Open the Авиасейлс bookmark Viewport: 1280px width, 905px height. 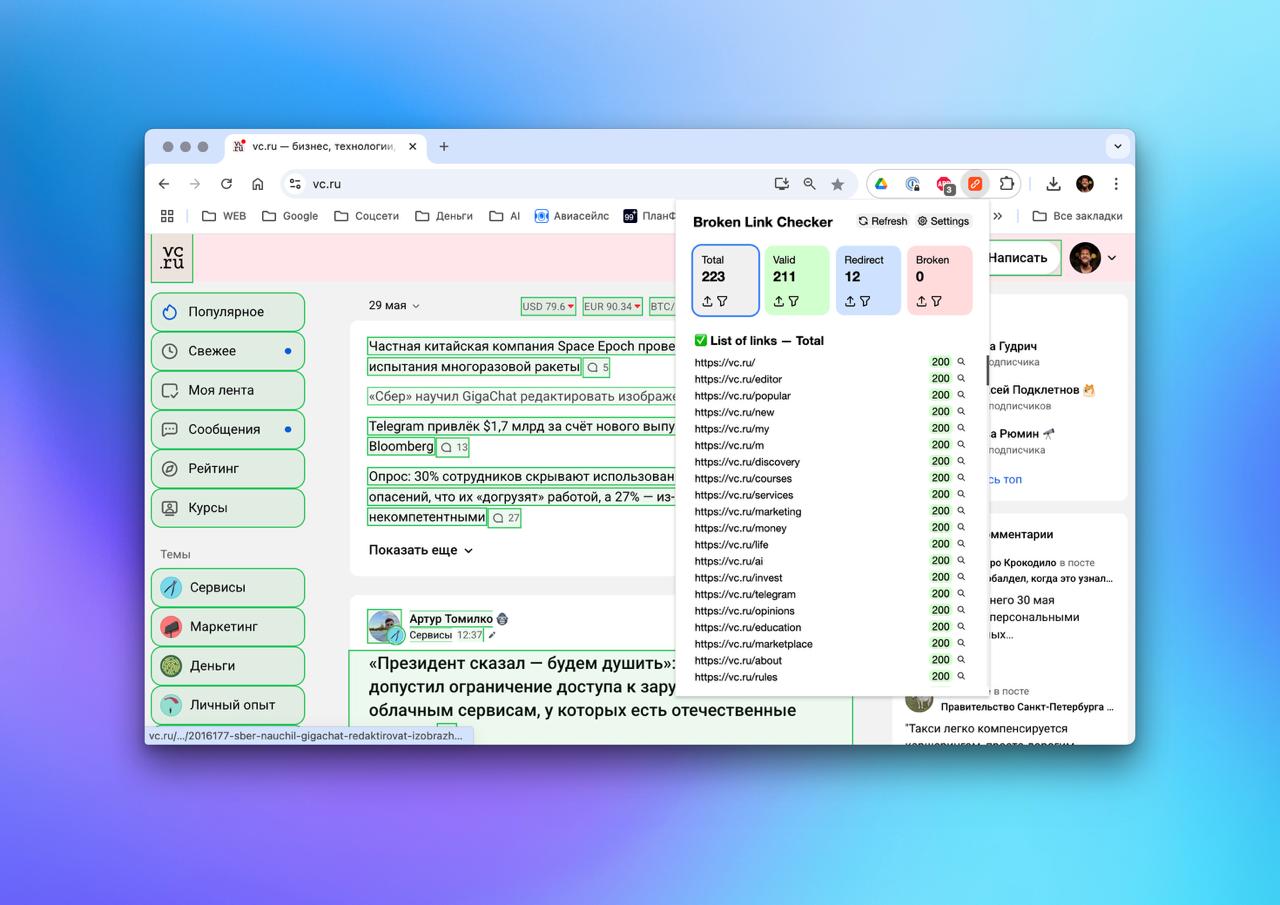(x=571, y=215)
